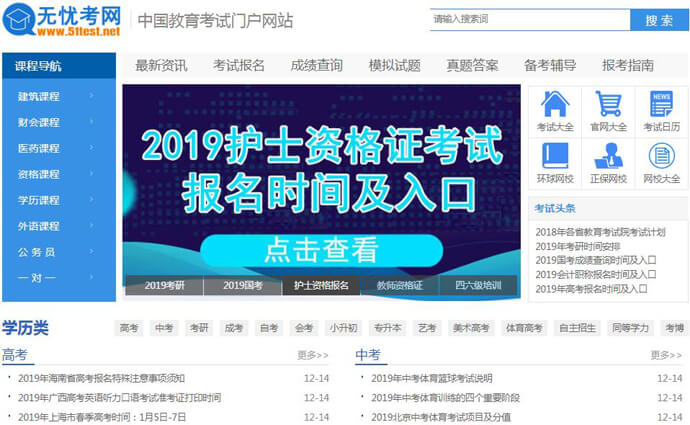The image size is (690, 425).
Task: Expand the 财会课程 sidebar arrow
Action: (91, 122)
